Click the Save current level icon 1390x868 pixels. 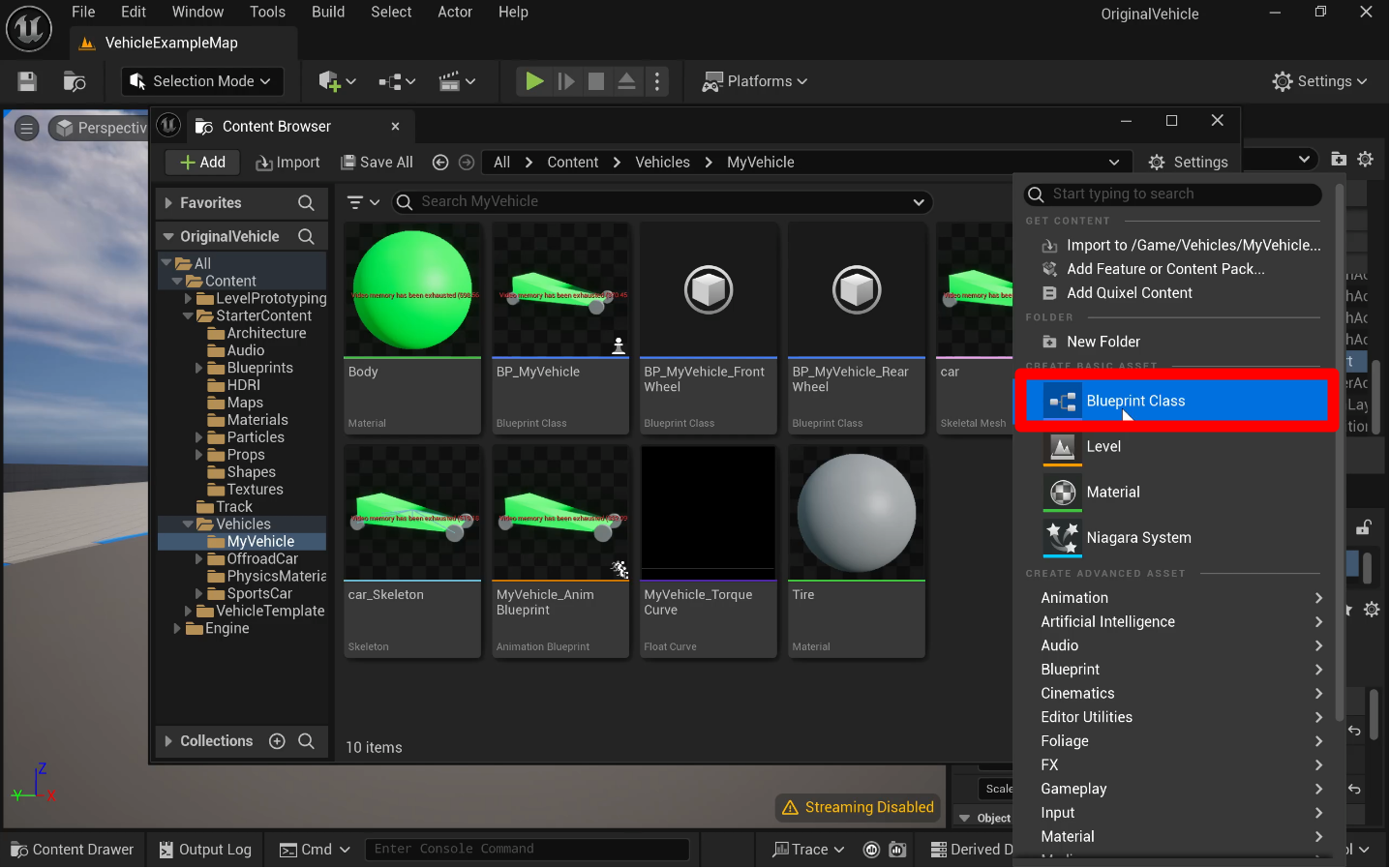pos(27,81)
